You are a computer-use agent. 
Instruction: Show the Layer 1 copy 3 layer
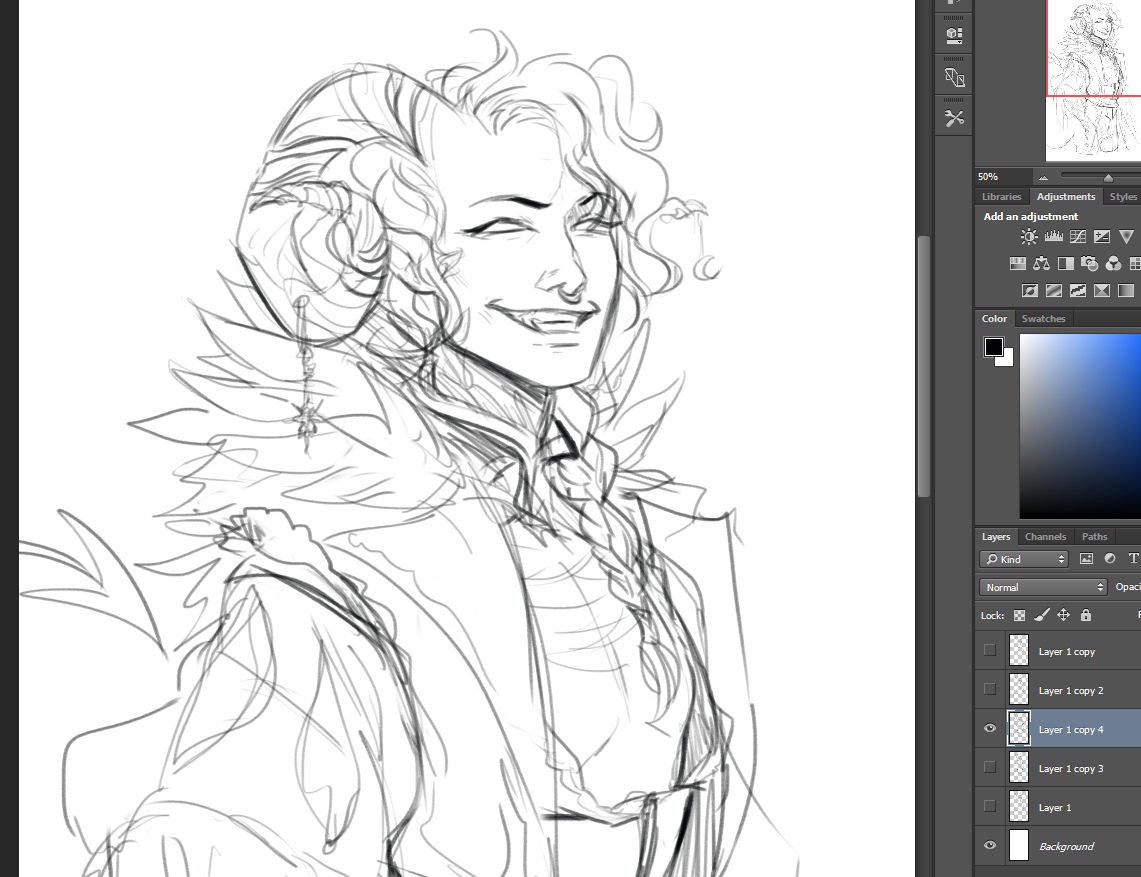(x=990, y=766)
